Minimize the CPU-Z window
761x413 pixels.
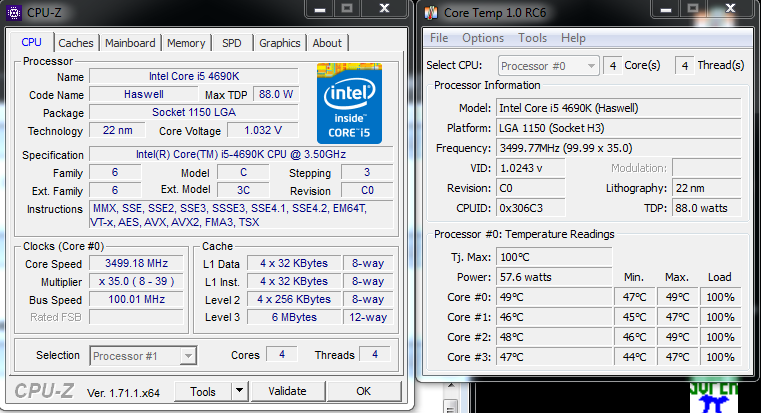319,9
